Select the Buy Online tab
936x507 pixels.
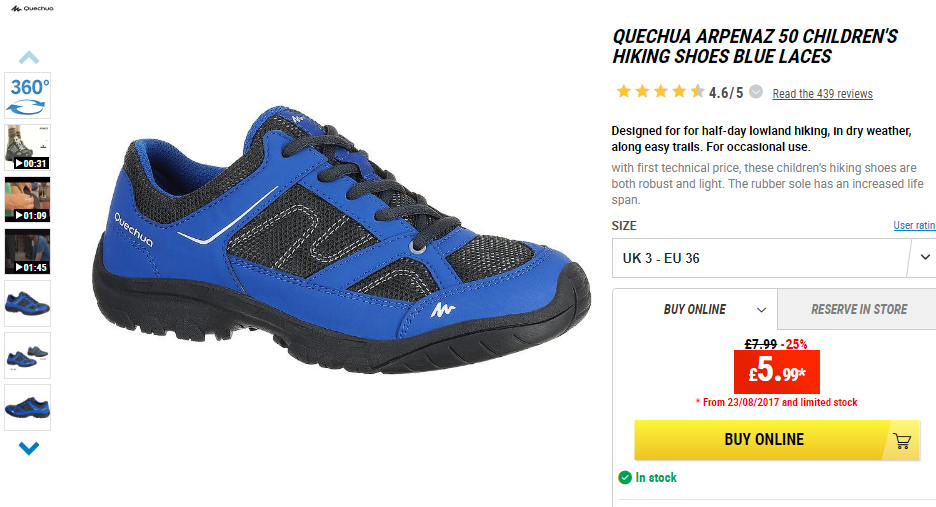695,309
